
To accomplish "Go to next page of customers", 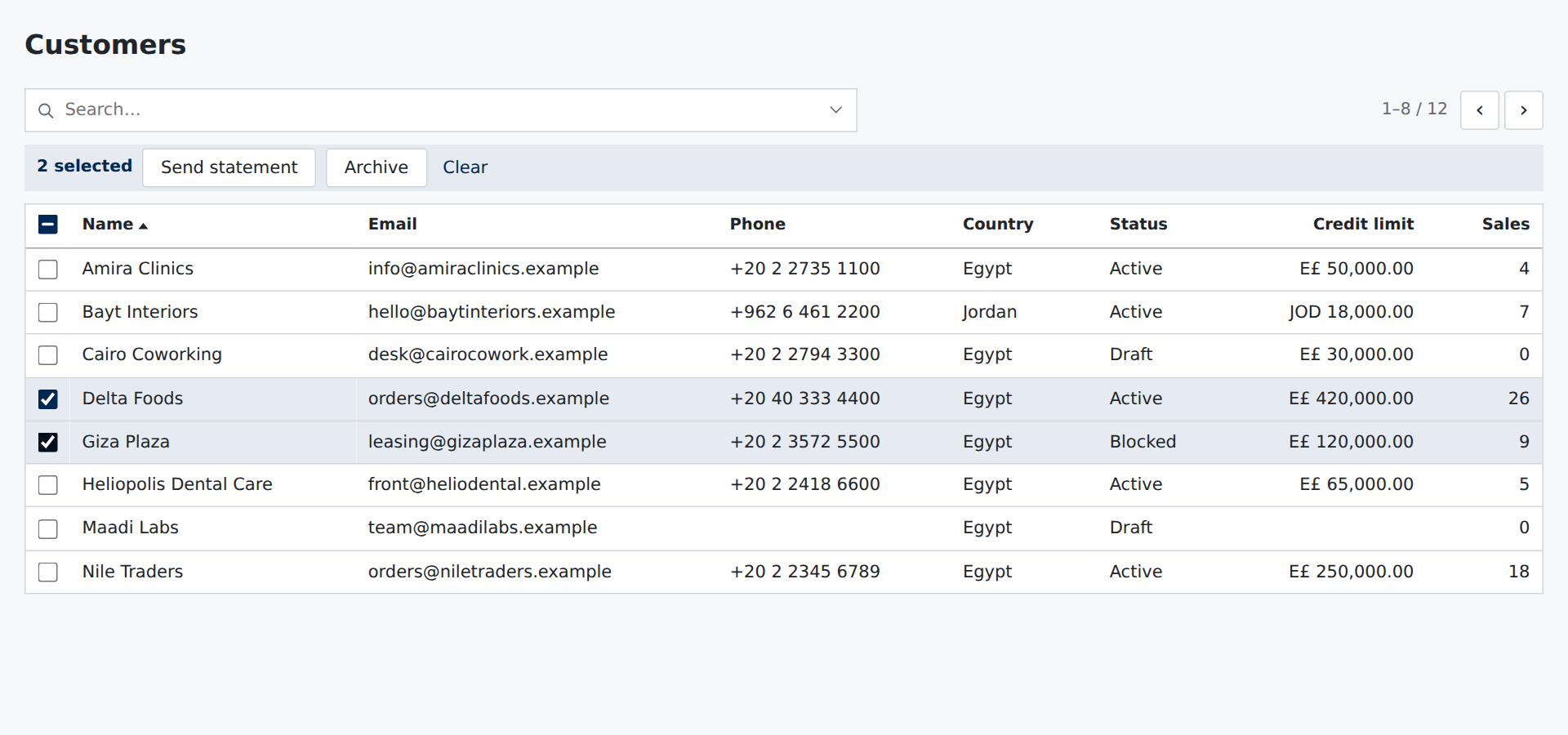I will click(x=1523, y=110).
